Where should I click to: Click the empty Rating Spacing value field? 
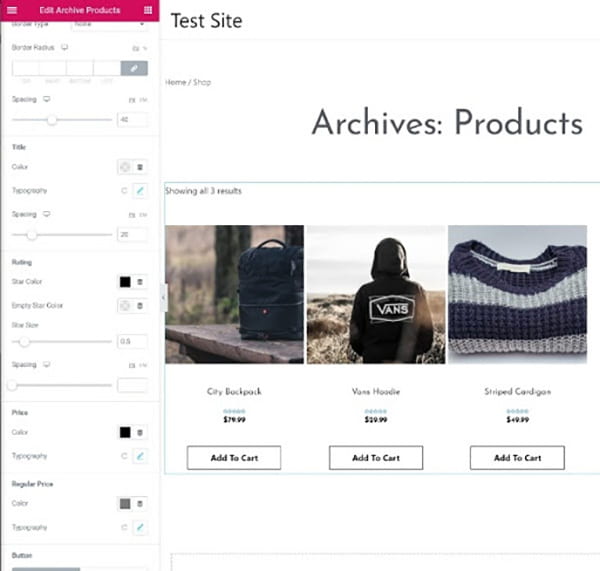(x=132, y=385)
